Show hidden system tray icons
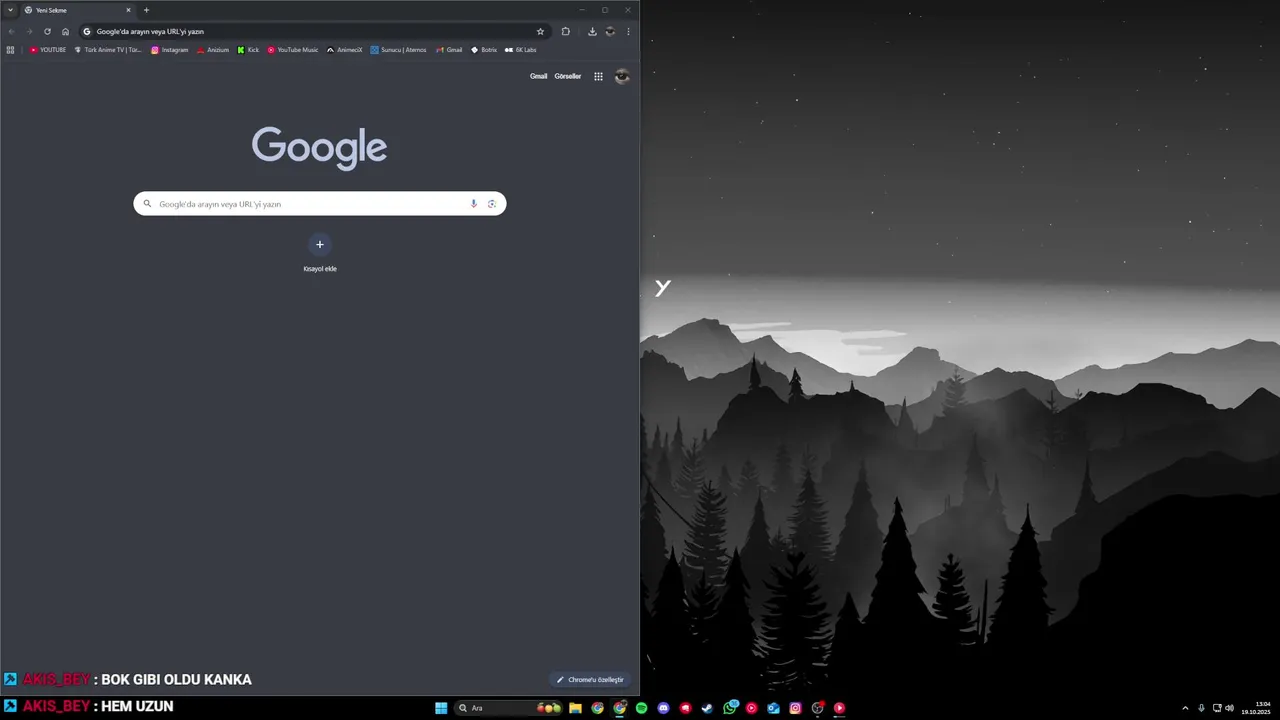Screen dimensions: 1280x720 pyautogui.click(x=1185, y=708)
